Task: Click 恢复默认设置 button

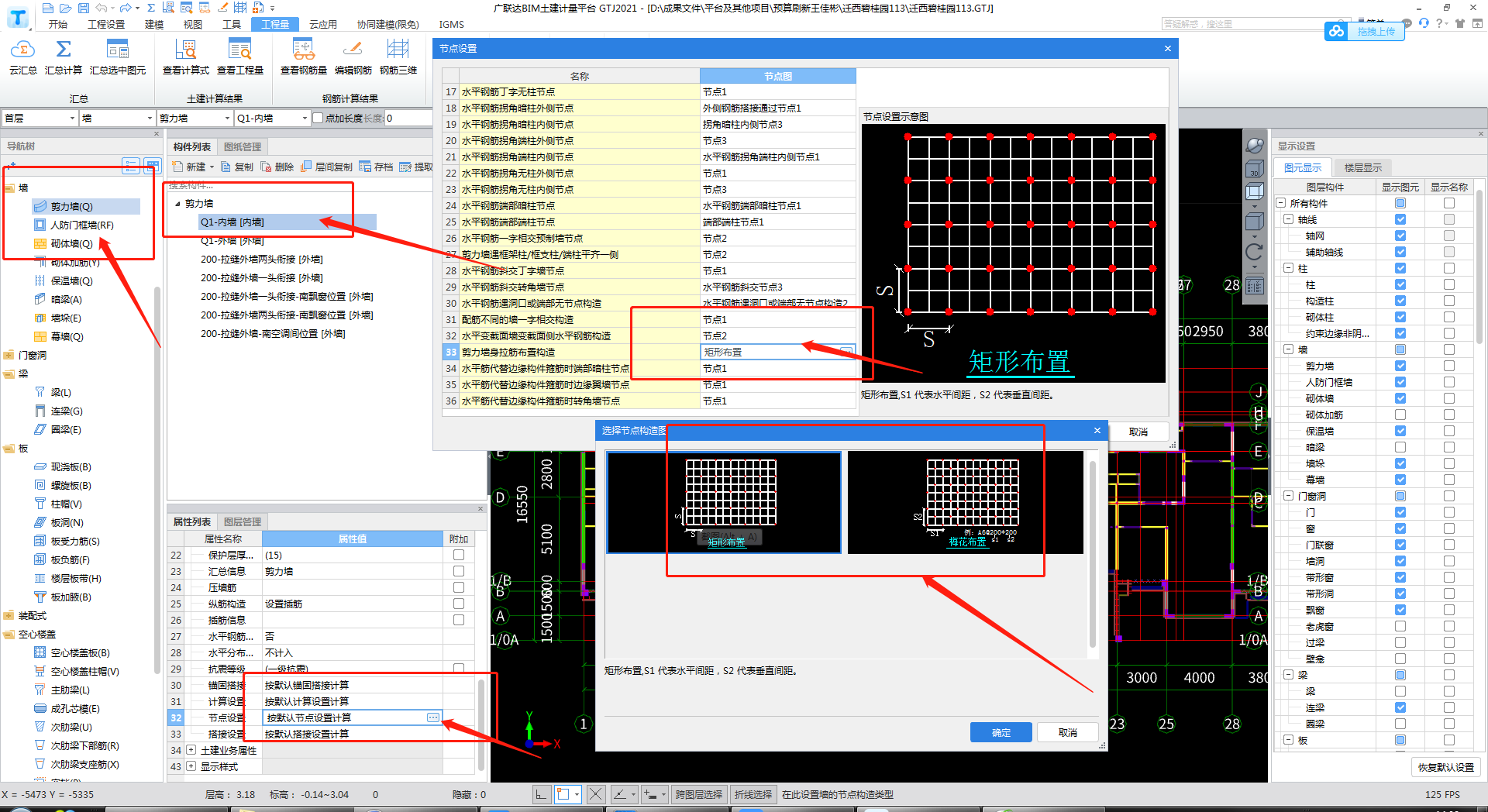Action: click(1446, 767)
